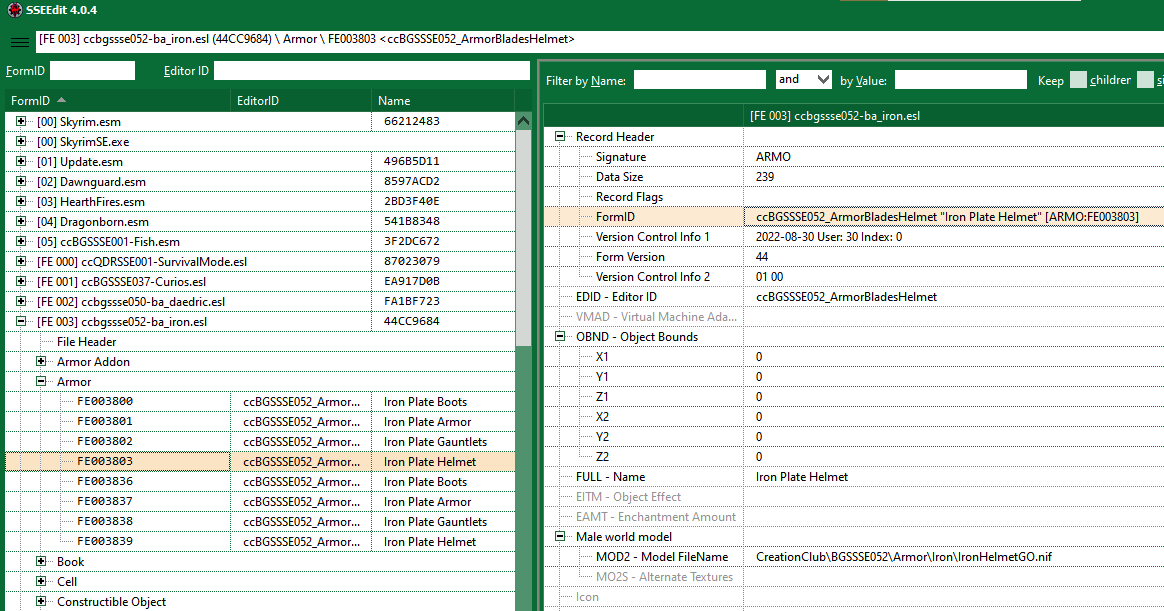The width and height of the screenshot is (1164, 611).
Task: Select the EITM - Object Effect row
Action: coord(854,497)
